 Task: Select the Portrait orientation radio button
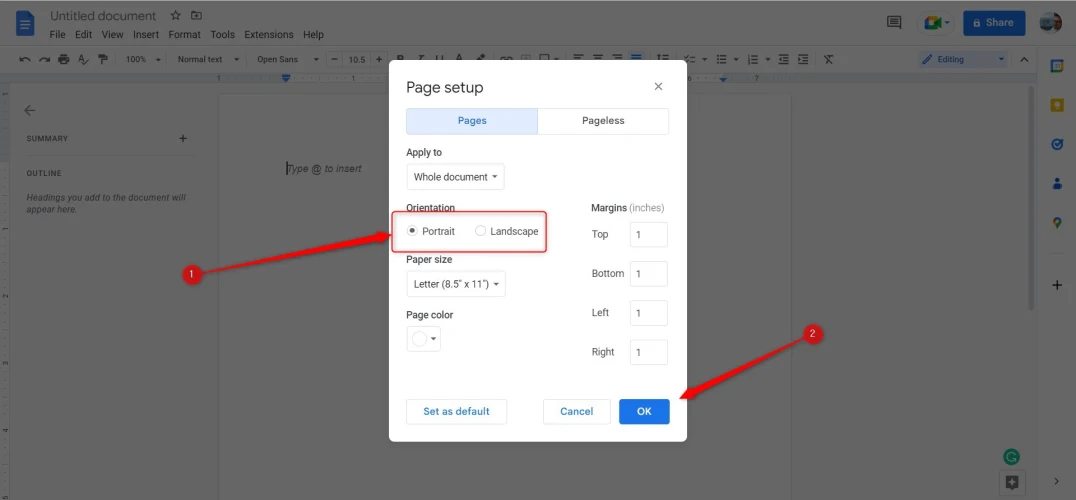[413, 231]
